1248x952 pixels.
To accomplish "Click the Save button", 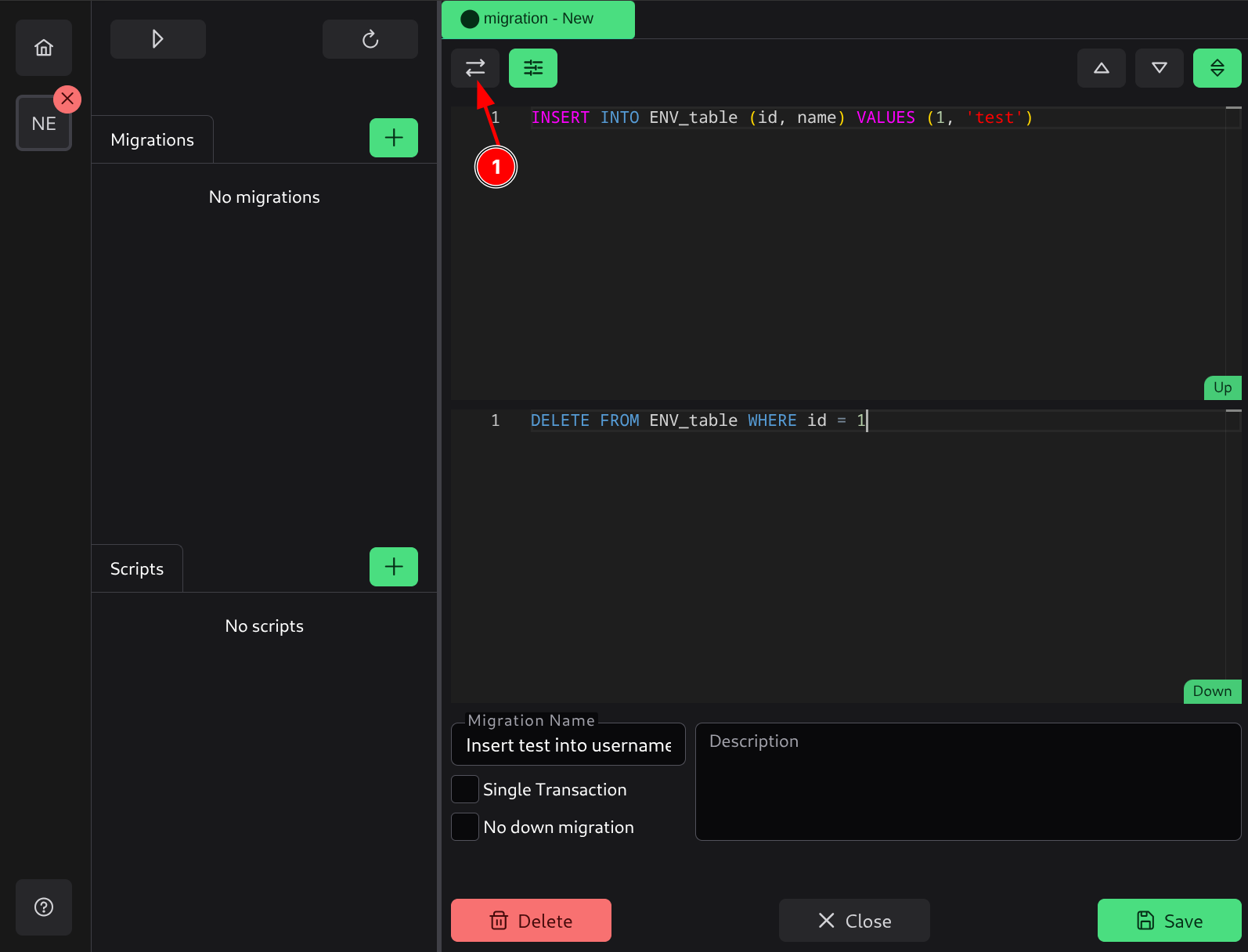I will [x=1169, y=921].
